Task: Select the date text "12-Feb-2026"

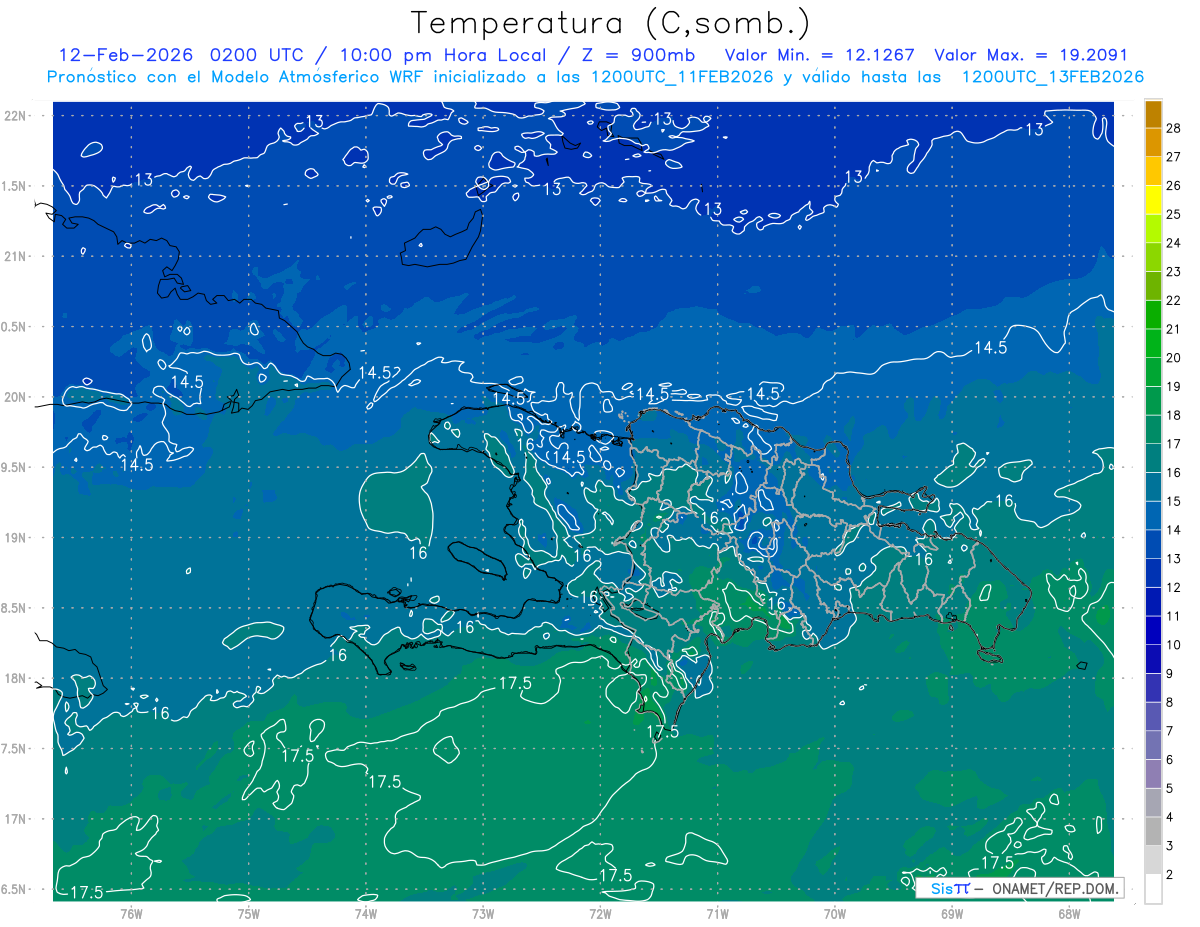Action: [128, 55]
